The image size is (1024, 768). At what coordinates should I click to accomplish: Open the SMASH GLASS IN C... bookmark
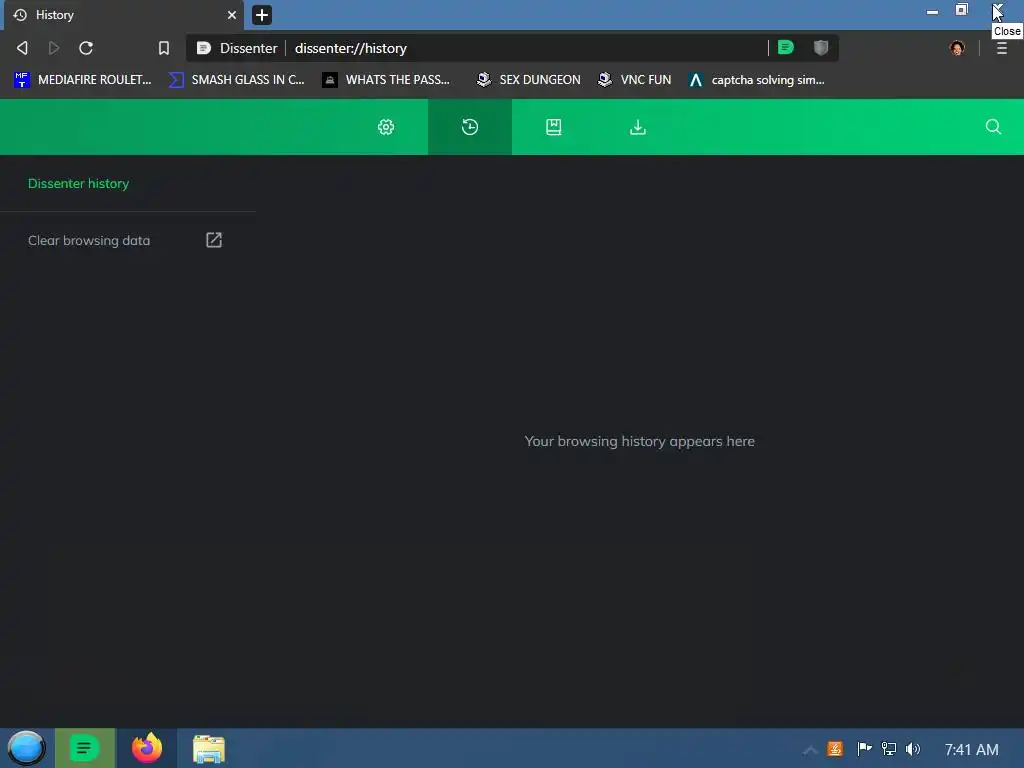pos(238,80)
